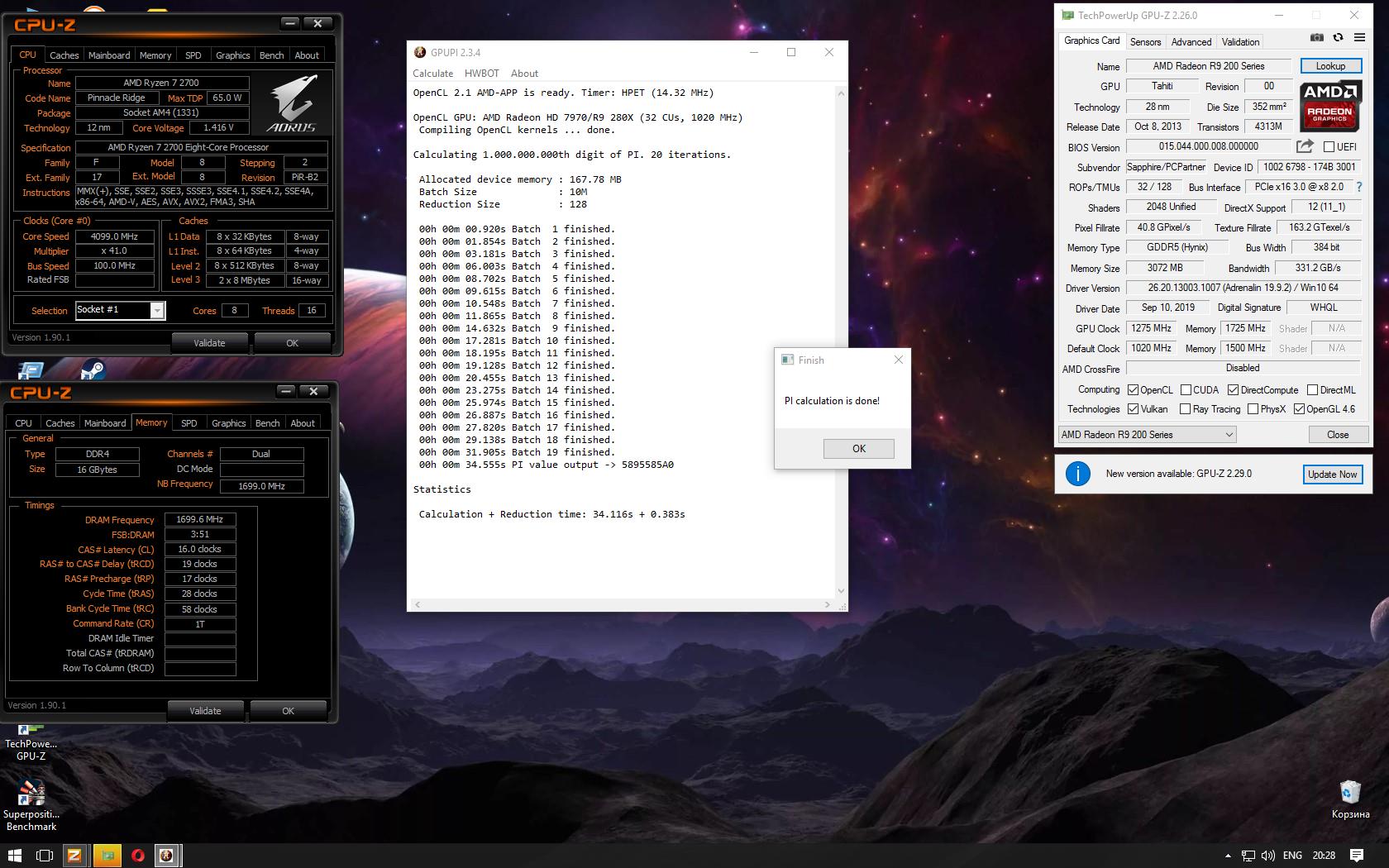Image resolution: width=1389 pixels, height=868 pixels.
Task: Open the GPU-Z hamburger menu
Action: coord(1359,38)
